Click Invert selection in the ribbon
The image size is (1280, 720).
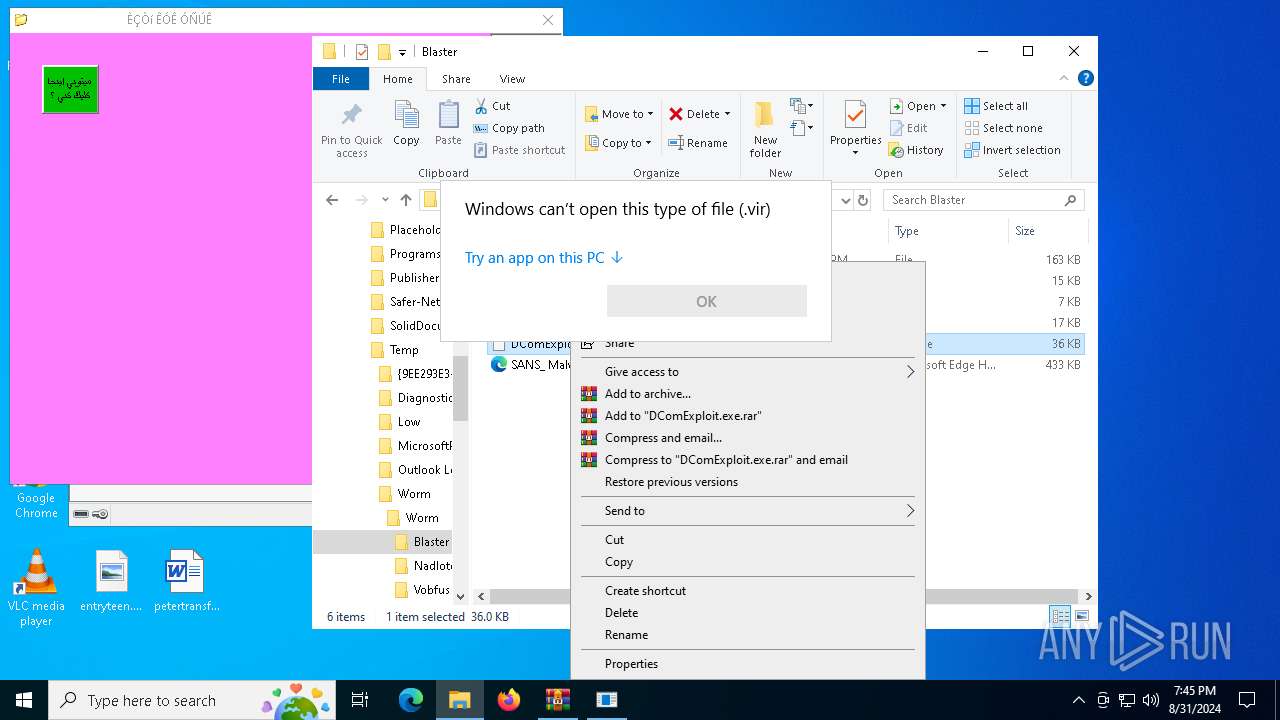[1012, 150]
